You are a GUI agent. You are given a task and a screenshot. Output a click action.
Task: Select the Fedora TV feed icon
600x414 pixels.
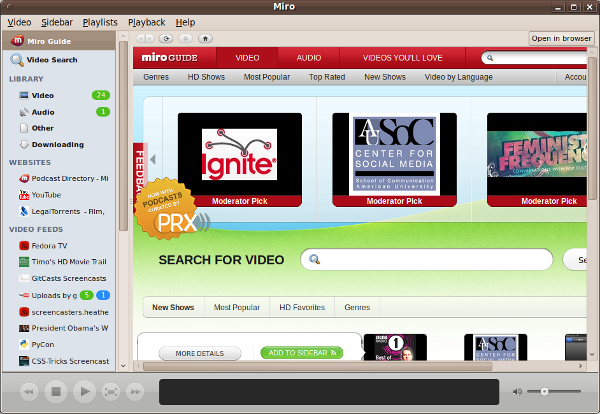[x=24, y=246]
